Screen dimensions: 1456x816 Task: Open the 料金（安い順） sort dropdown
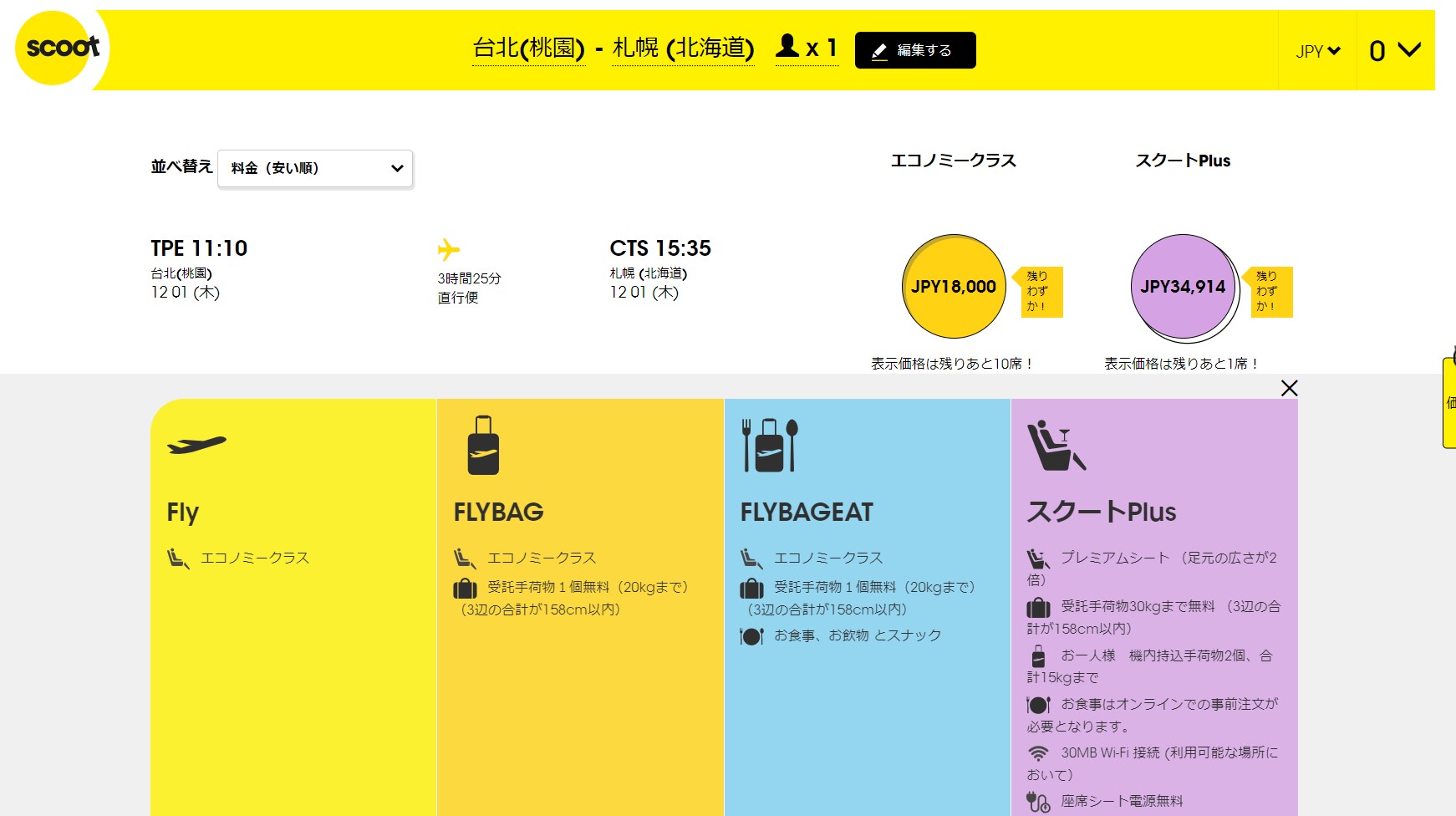(x=314, y=167)
